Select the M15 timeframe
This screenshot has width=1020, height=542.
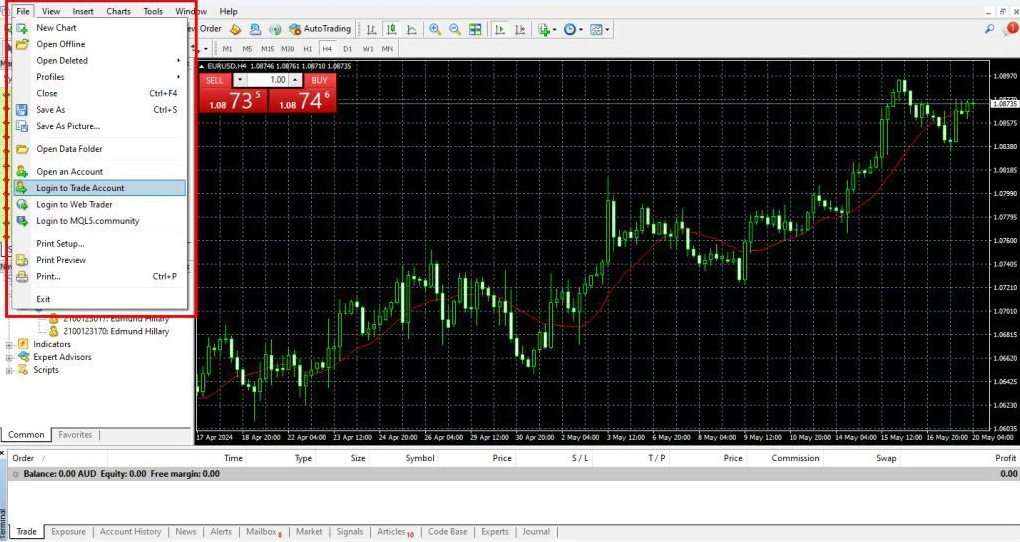[267, 49]
